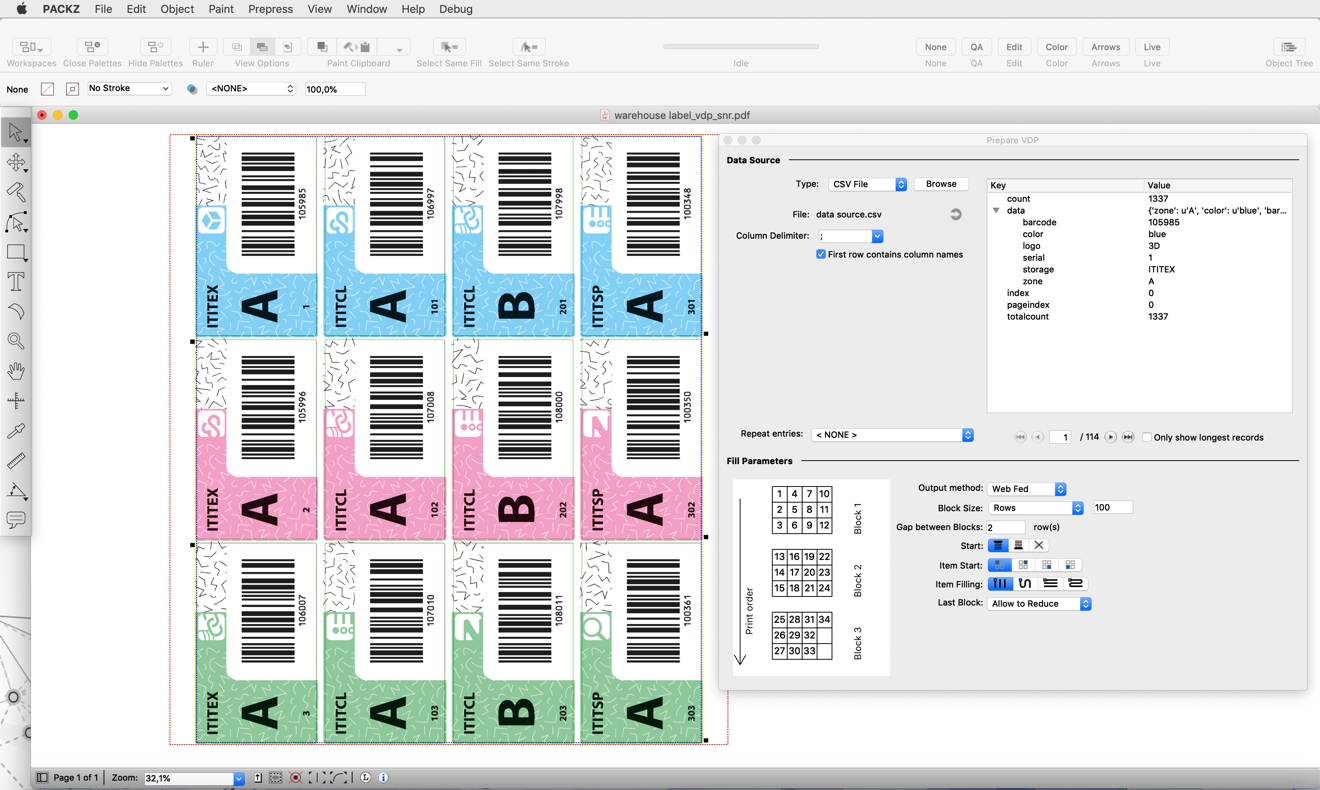Screen dimensions: 1320x790
Task: Open the Last Block dropdown
Action: [1040, 604]
